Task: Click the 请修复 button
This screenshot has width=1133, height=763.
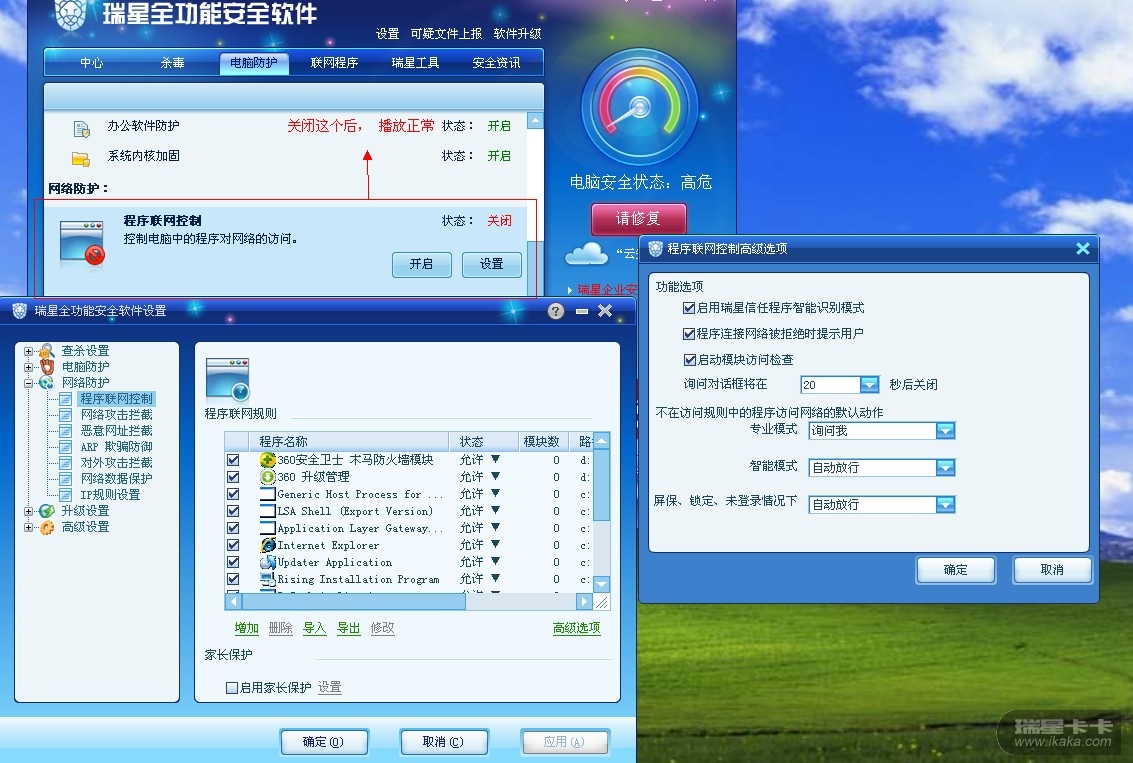Action: (x=638, y=219)
